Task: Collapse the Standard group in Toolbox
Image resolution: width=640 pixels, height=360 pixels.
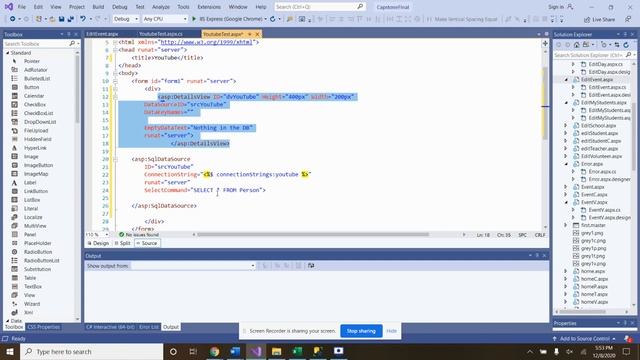Action: pyautogui.click(x=8, y=53)
